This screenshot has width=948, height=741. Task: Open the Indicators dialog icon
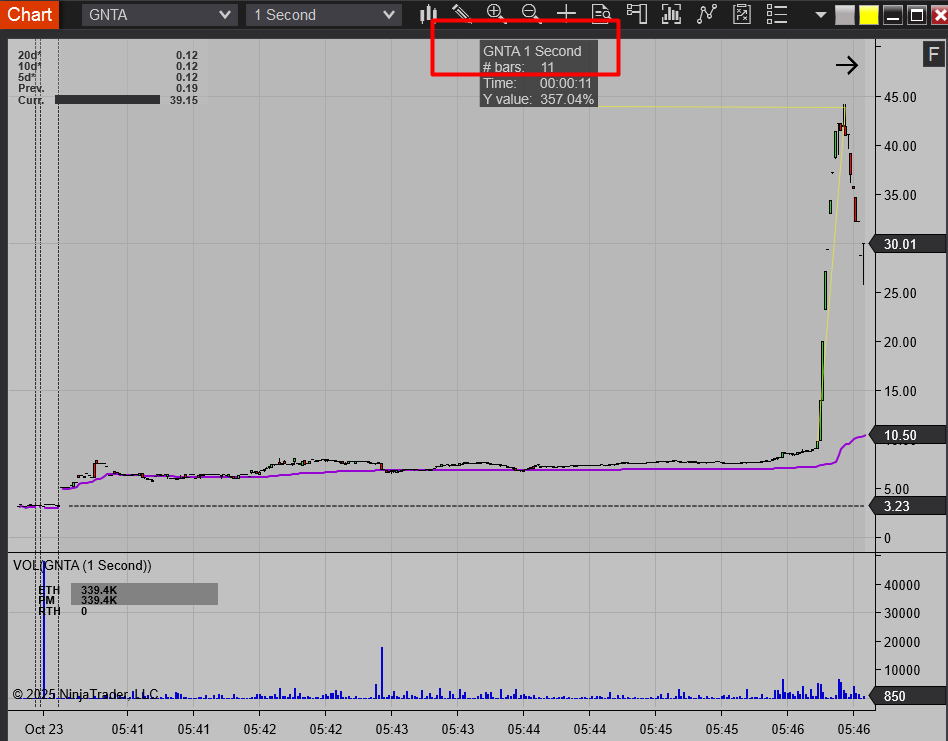(706, 14)
